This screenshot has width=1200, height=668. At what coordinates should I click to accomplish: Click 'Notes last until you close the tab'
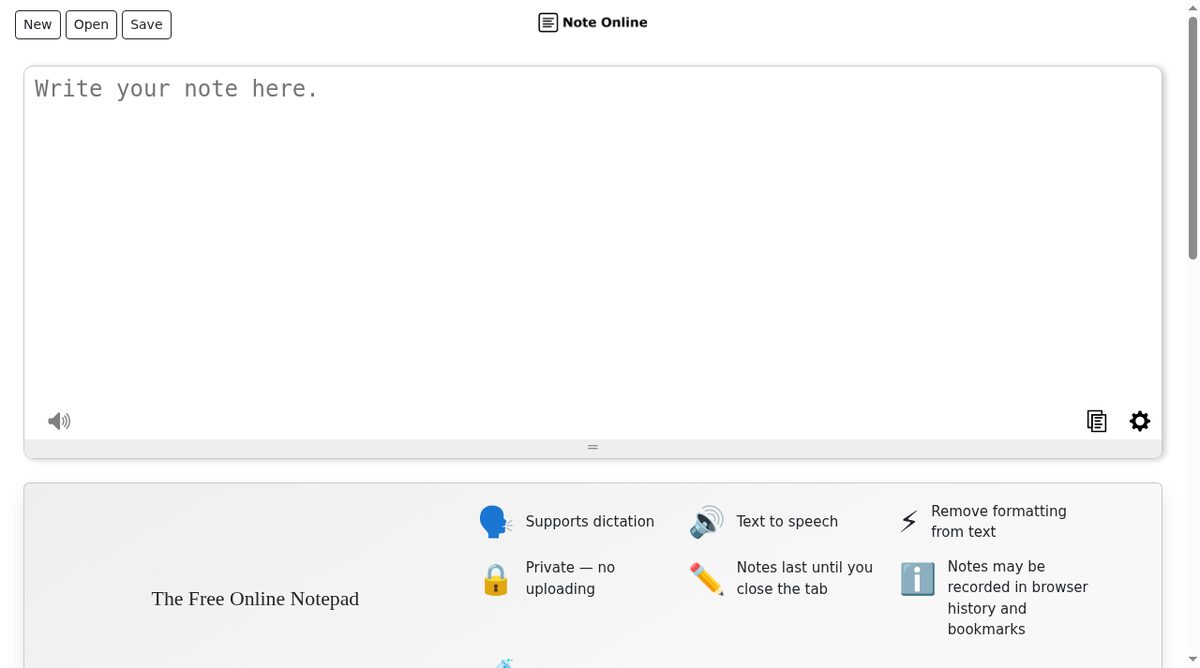(x=805, y=578)
